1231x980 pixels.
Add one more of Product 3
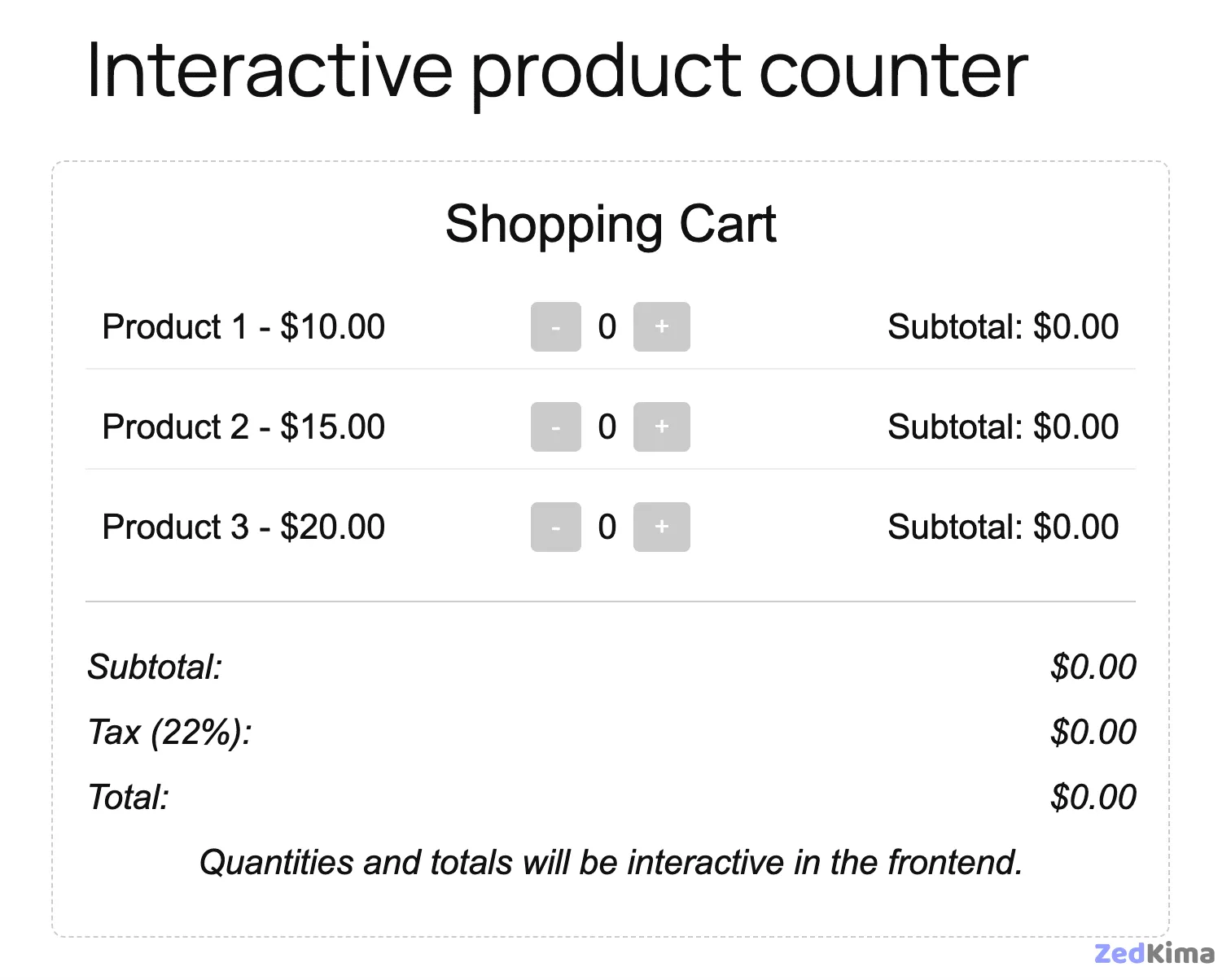tap(661, 527)
